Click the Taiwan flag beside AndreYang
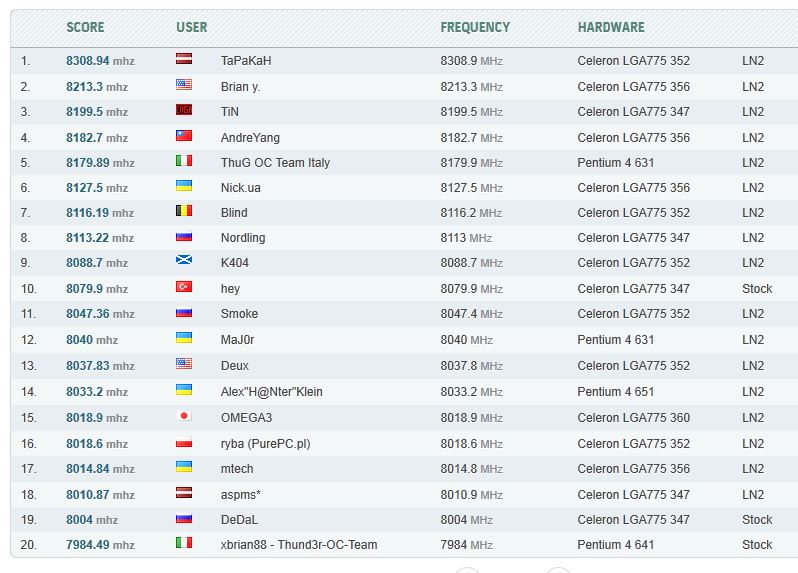798x573 pixels. (x=184, y=135)
